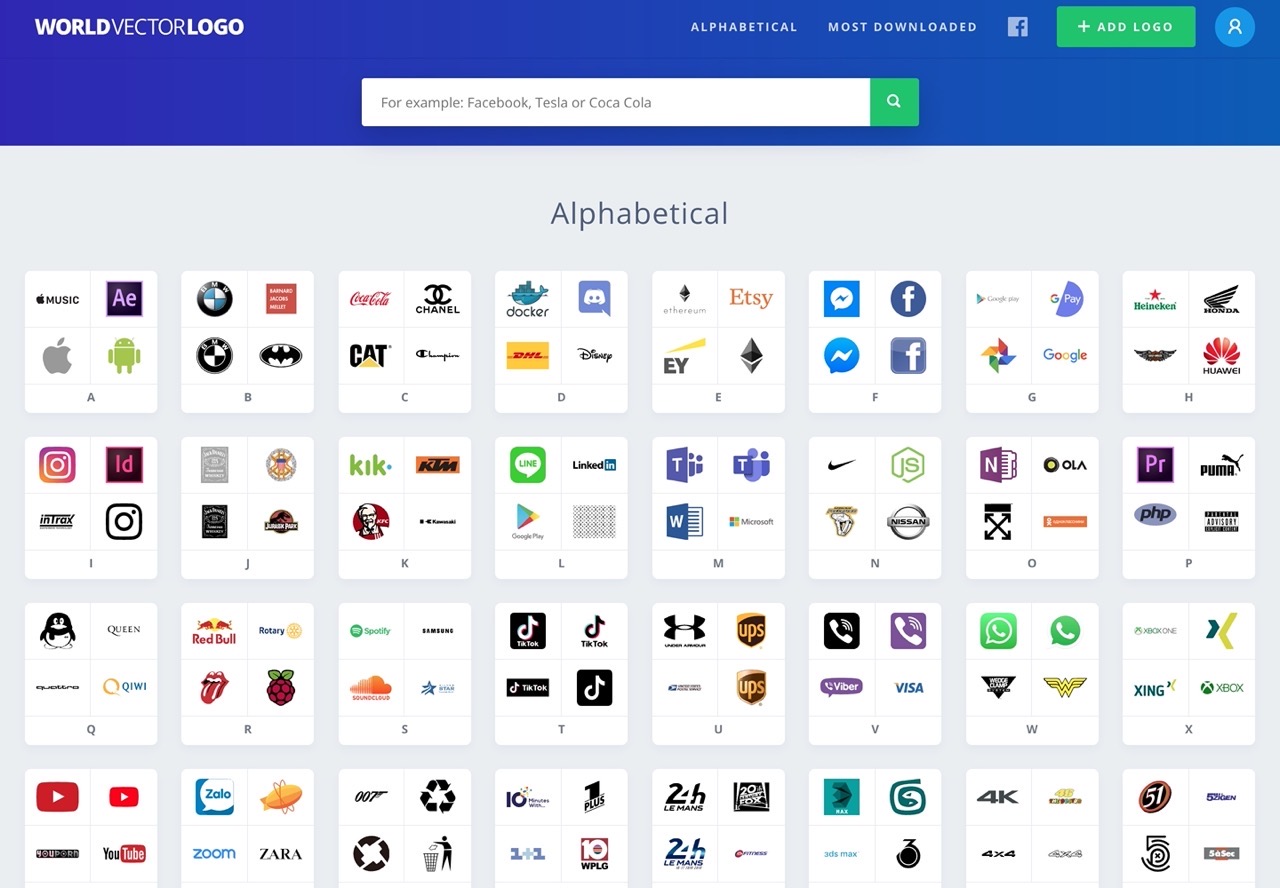Select the Raspberry Pi logo
The image size is (1280, 888).
tap(281, 687)
